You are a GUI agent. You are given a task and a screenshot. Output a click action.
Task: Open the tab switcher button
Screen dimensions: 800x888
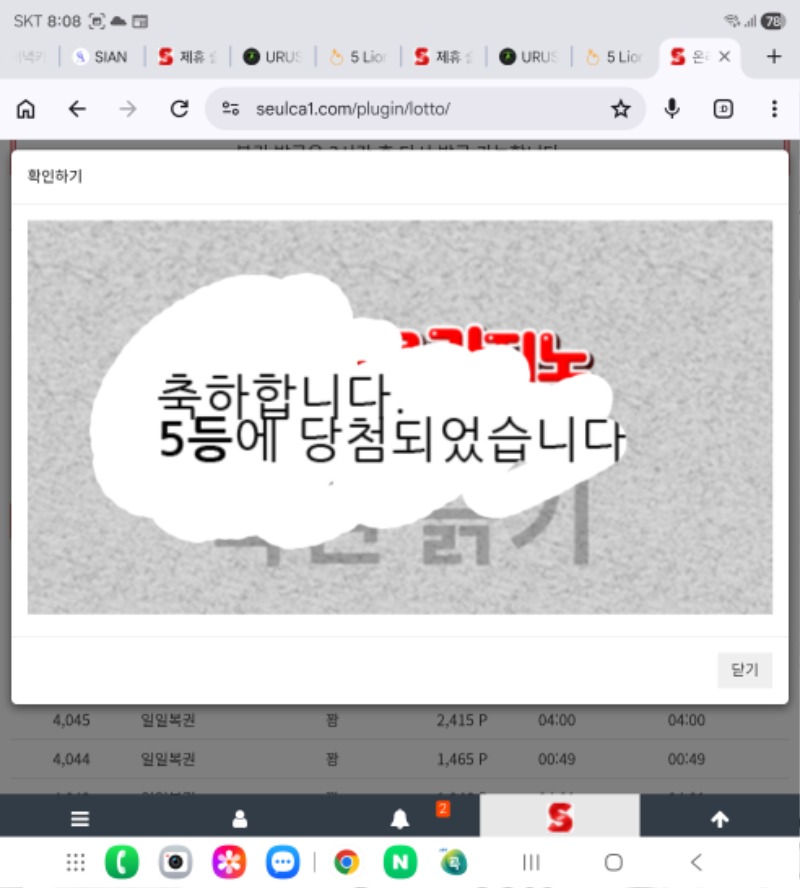pos(723,109)
